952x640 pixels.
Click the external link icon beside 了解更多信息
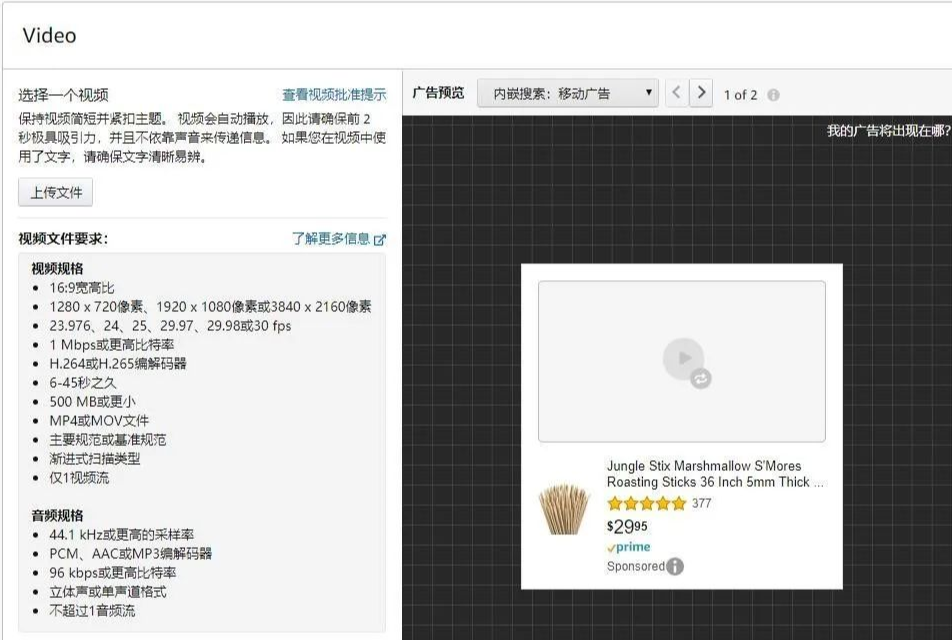[380, 240]
